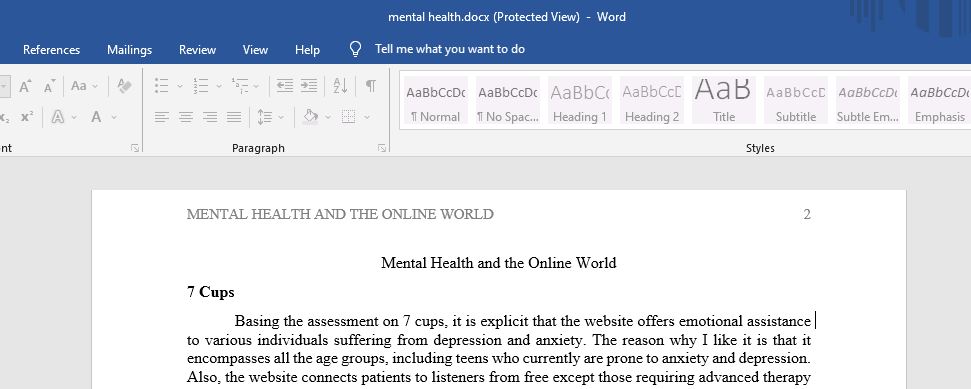Viewport: 971px width, 389px height.
Task: Toggle align left for paragraph
Action: pyautogui.click(x=162, y=116)
